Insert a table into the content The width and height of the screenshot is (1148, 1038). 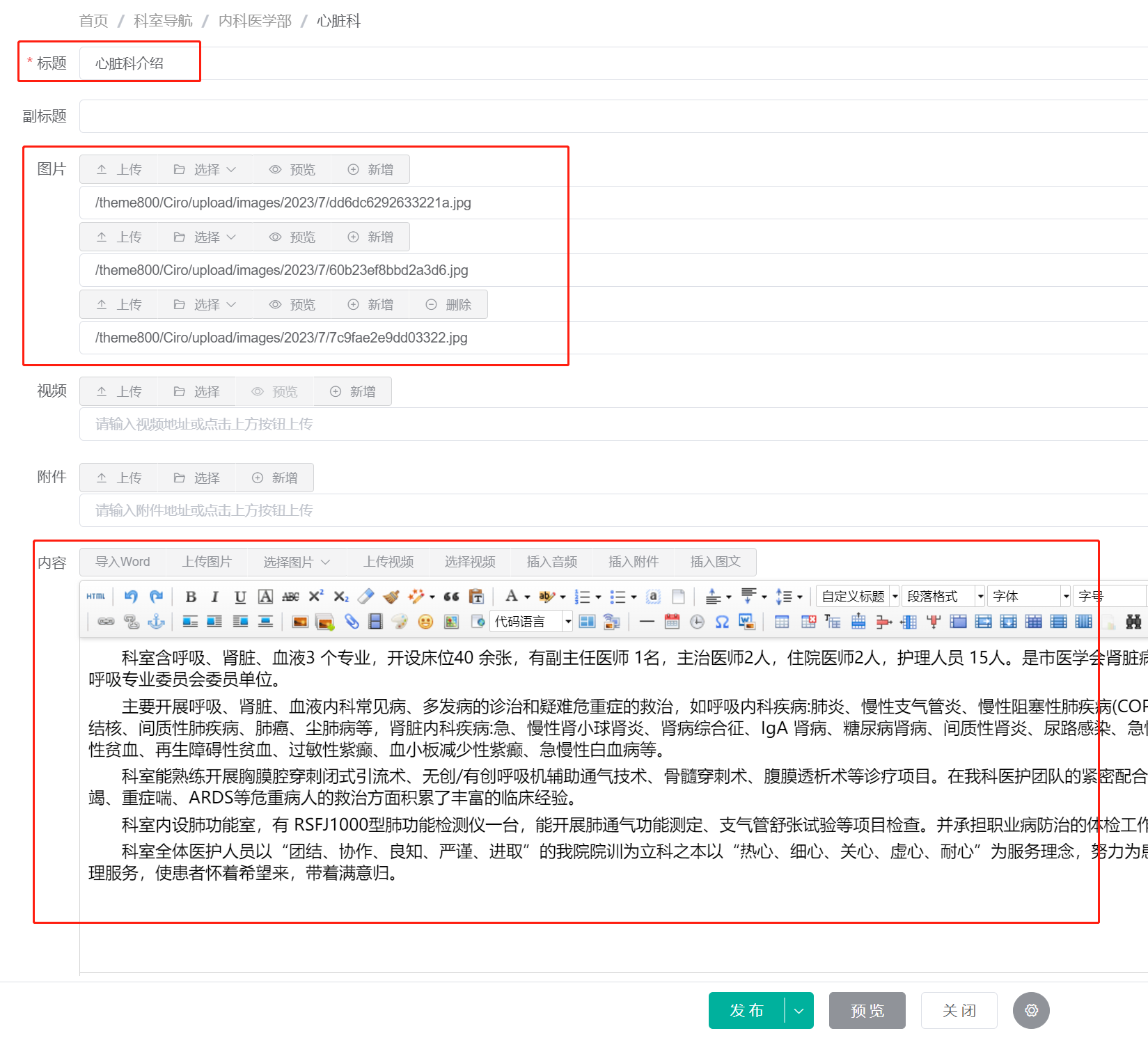click(782, 621)
